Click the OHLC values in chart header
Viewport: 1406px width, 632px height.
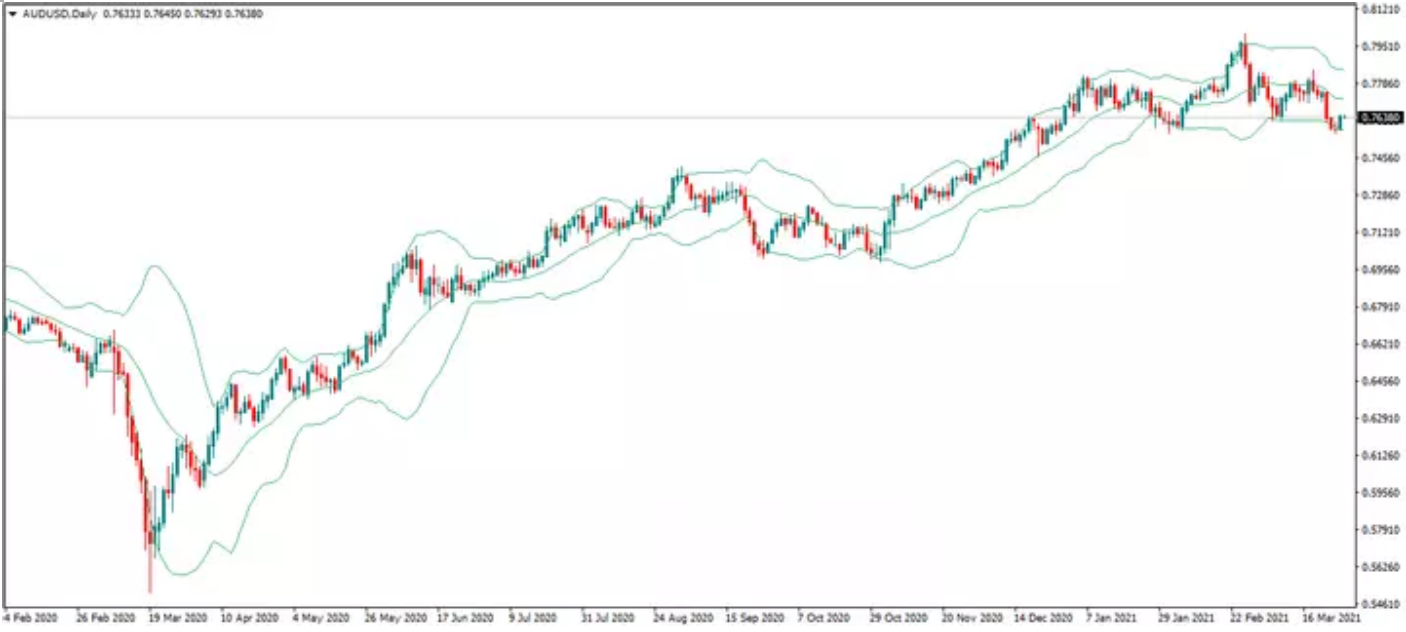(x=183, y=15)
